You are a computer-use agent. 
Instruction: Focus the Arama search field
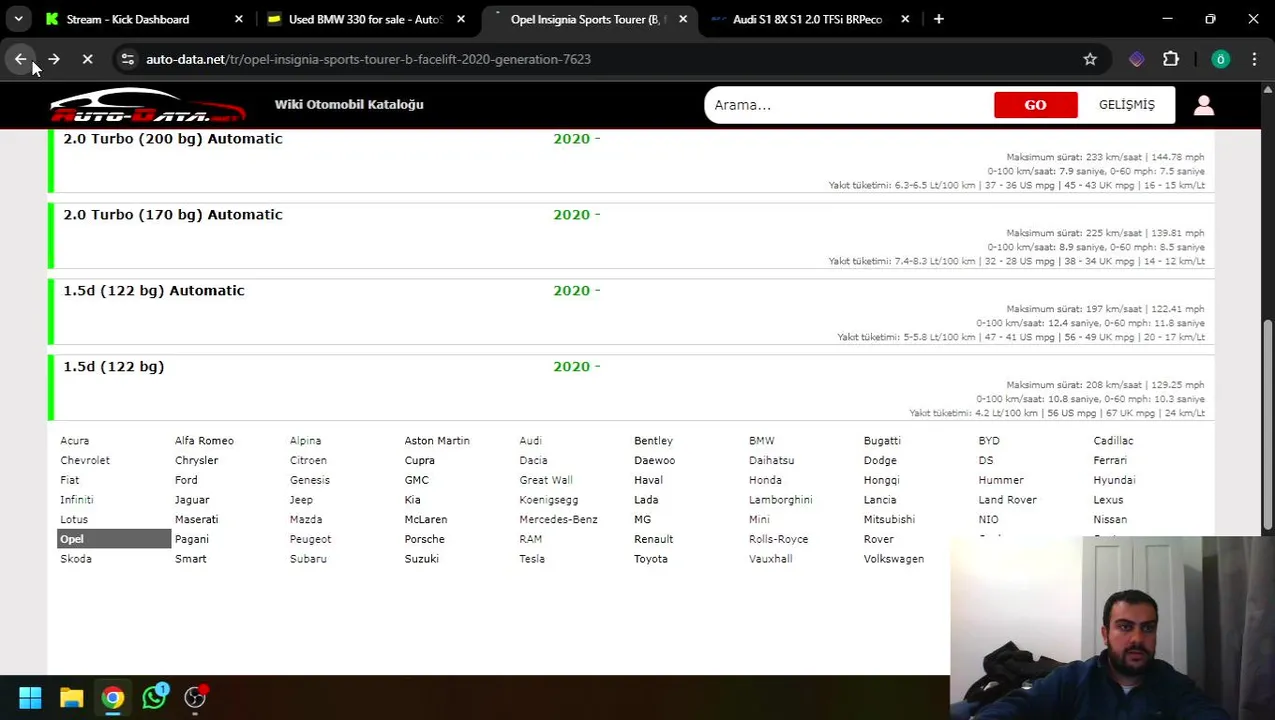click(849, 105)
